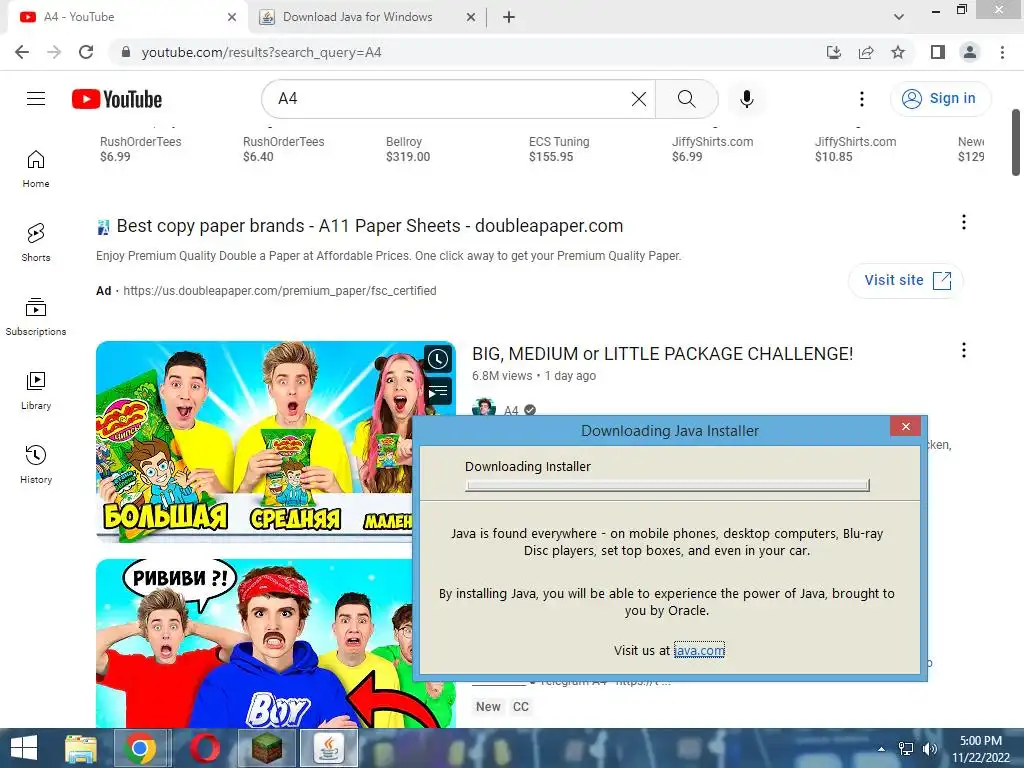Viewport: 1024px width, 768px height.
Task: Open a new browser tab
Action: point(509,17)
